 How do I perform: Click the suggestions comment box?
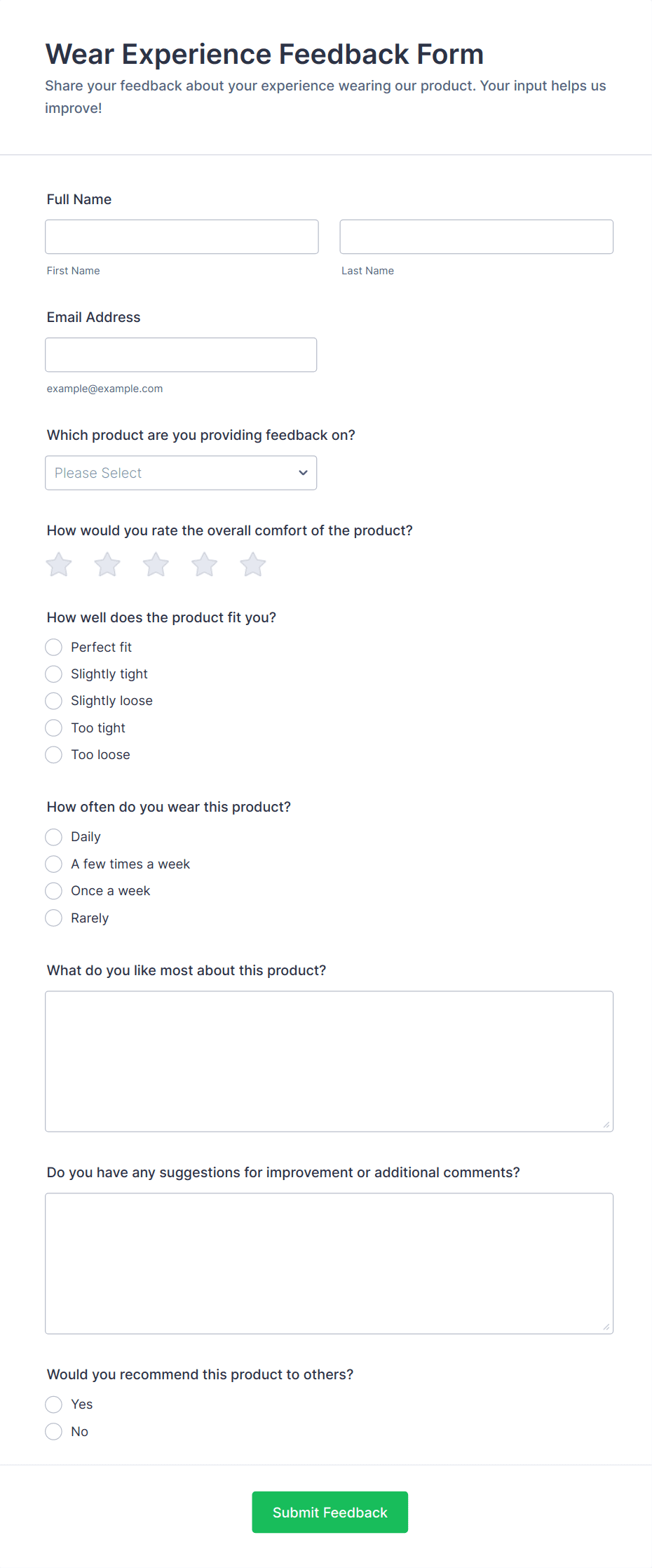[x=329, y=1263]
